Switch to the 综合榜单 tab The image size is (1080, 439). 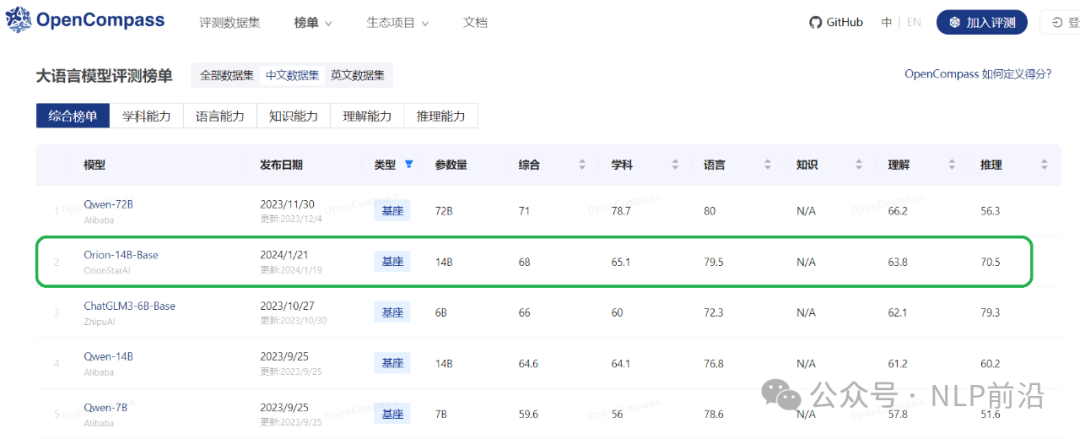73,116
